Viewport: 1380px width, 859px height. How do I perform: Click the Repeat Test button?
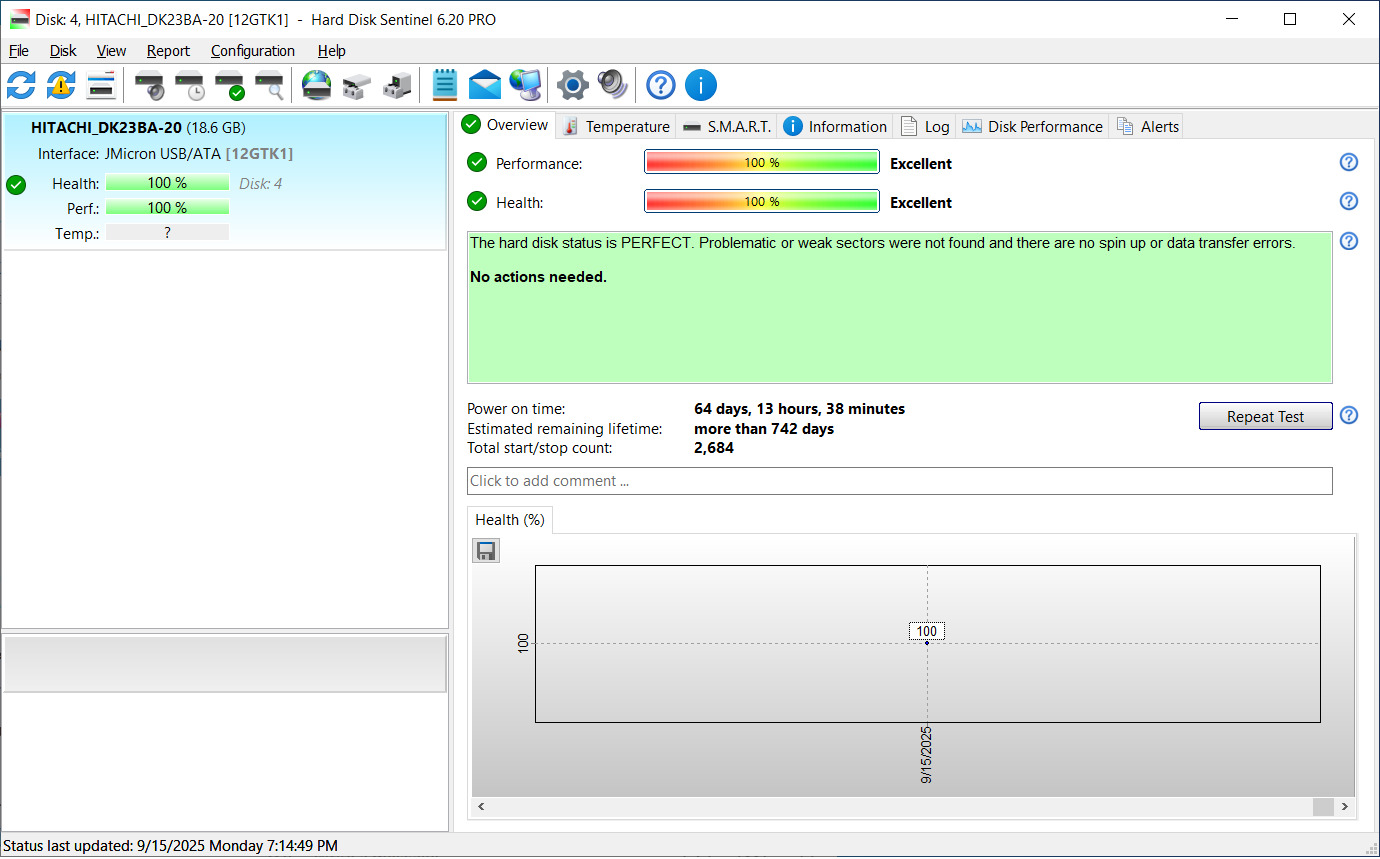coord(1266,416)
